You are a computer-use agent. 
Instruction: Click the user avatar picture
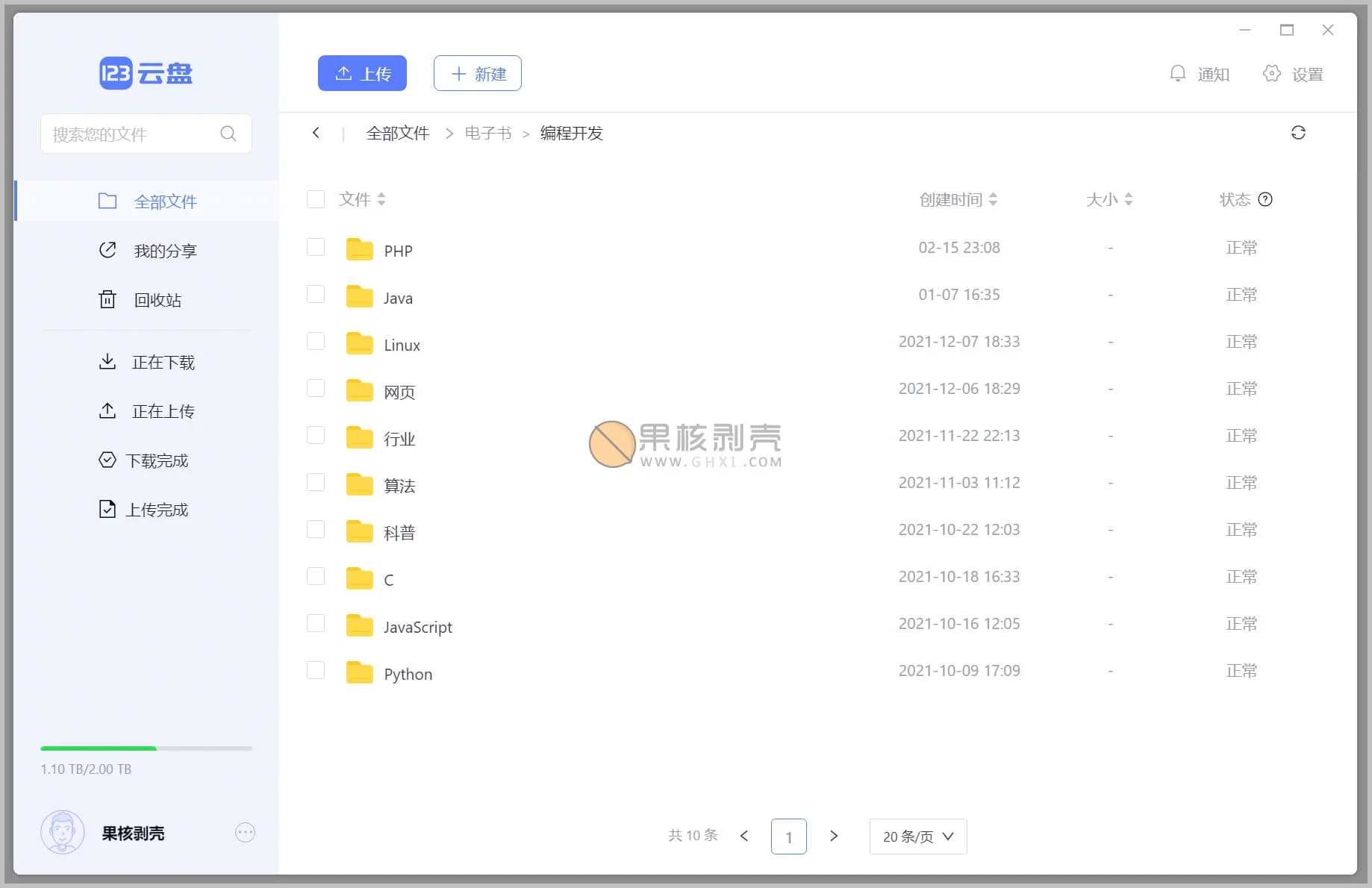click(63, 832)
